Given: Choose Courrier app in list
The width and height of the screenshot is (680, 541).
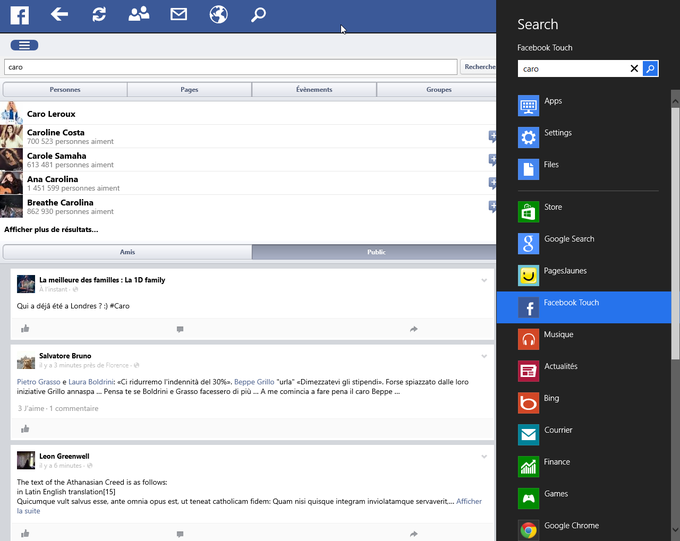Looking at the screenshot, I should click(584, 435).
